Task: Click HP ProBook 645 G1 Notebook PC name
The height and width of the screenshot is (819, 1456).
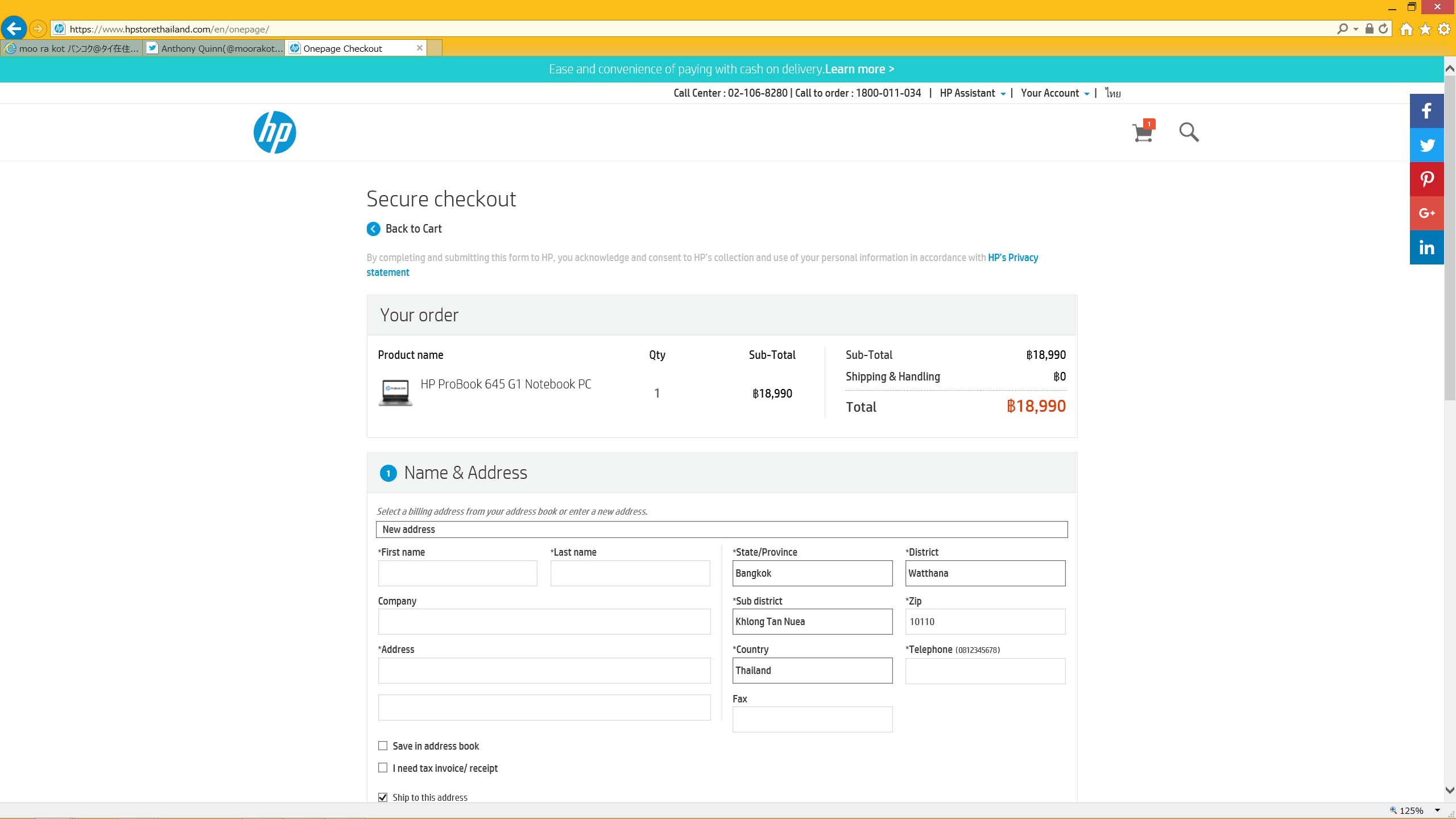Action: coord(506,384)
